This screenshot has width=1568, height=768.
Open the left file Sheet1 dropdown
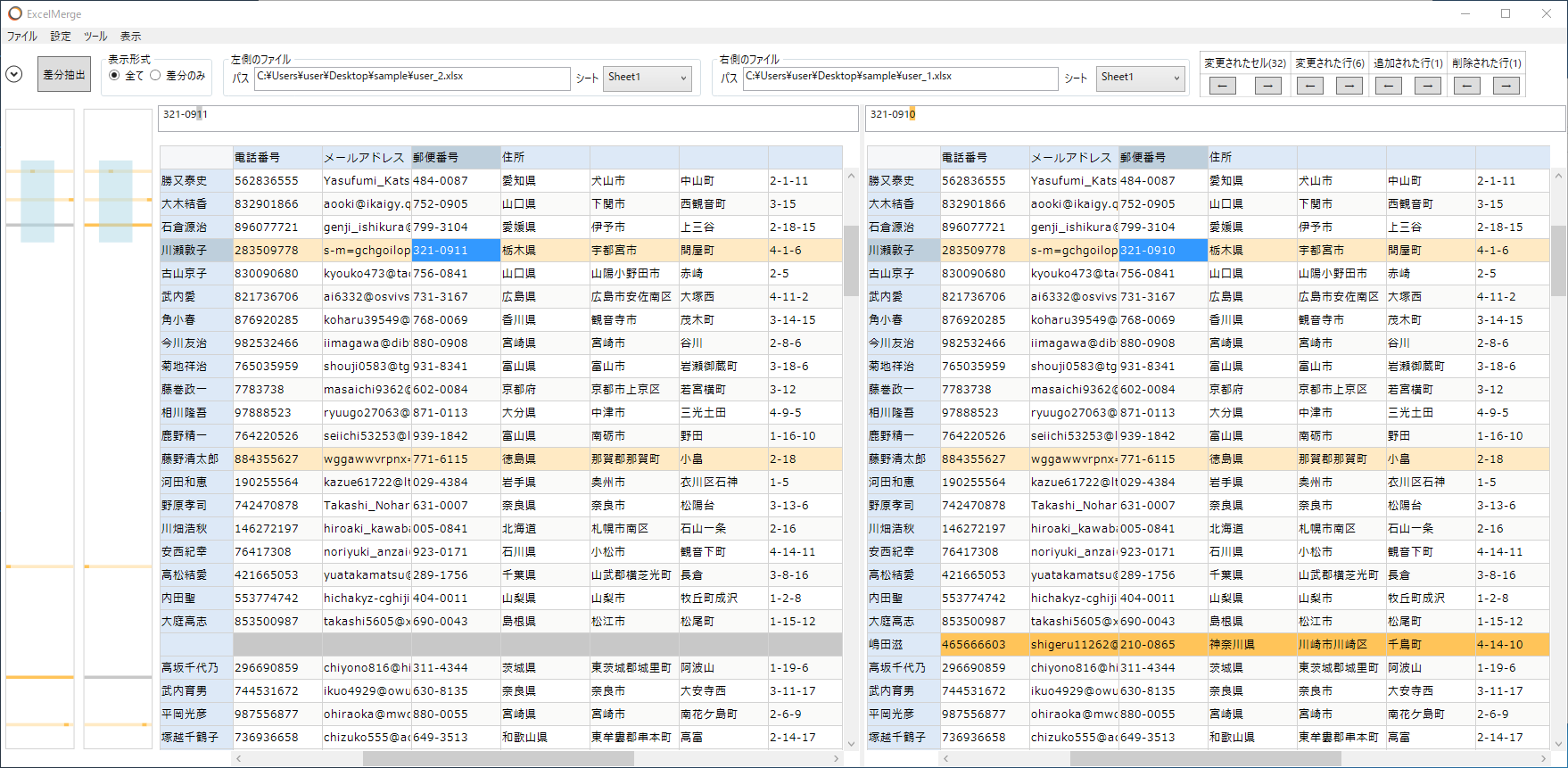(648, 78)
